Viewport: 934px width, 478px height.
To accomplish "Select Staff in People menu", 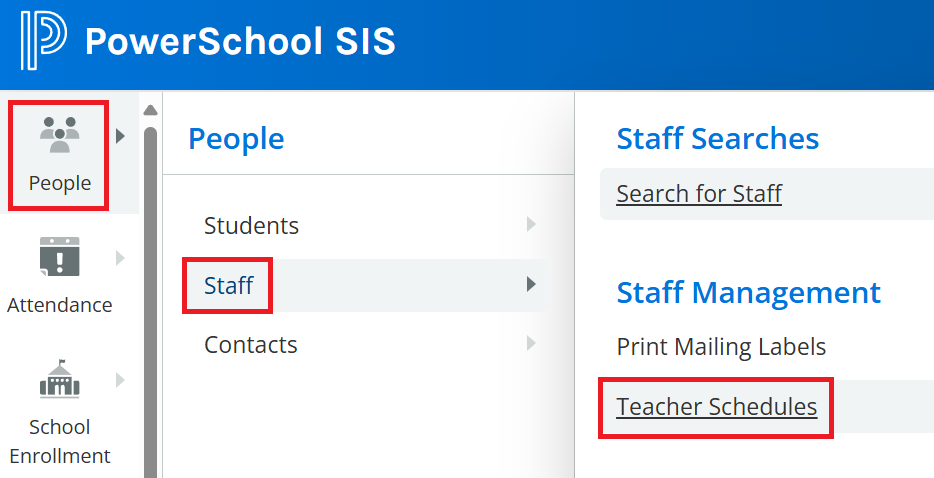I will pos(229,286).
